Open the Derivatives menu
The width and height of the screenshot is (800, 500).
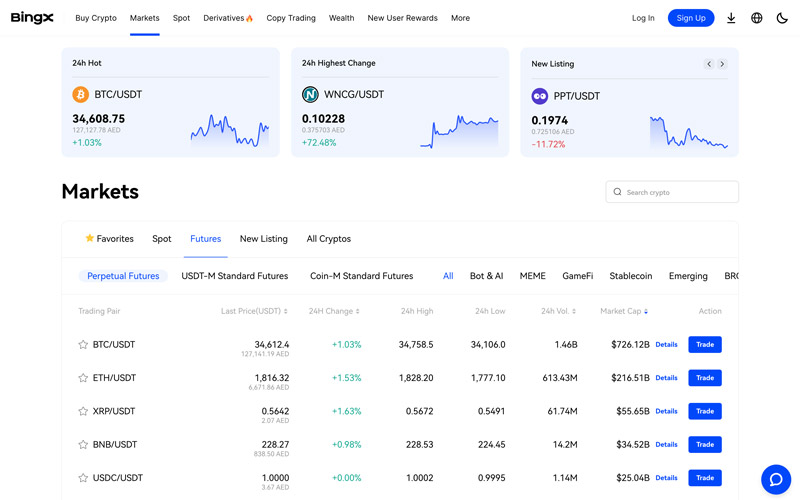pyautogui.click(x=228, y=18)
